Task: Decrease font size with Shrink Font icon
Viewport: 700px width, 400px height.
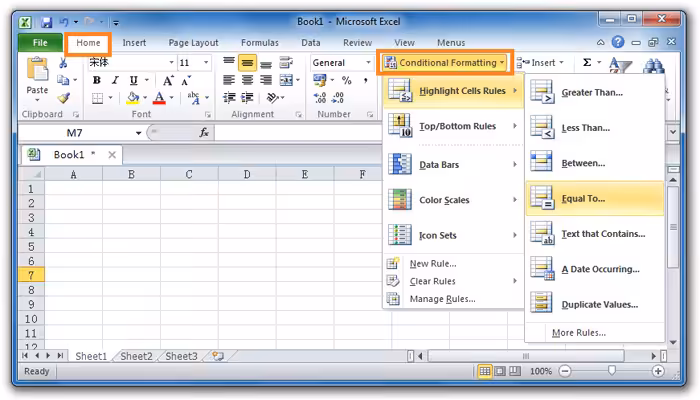Action: coord(187,81)
